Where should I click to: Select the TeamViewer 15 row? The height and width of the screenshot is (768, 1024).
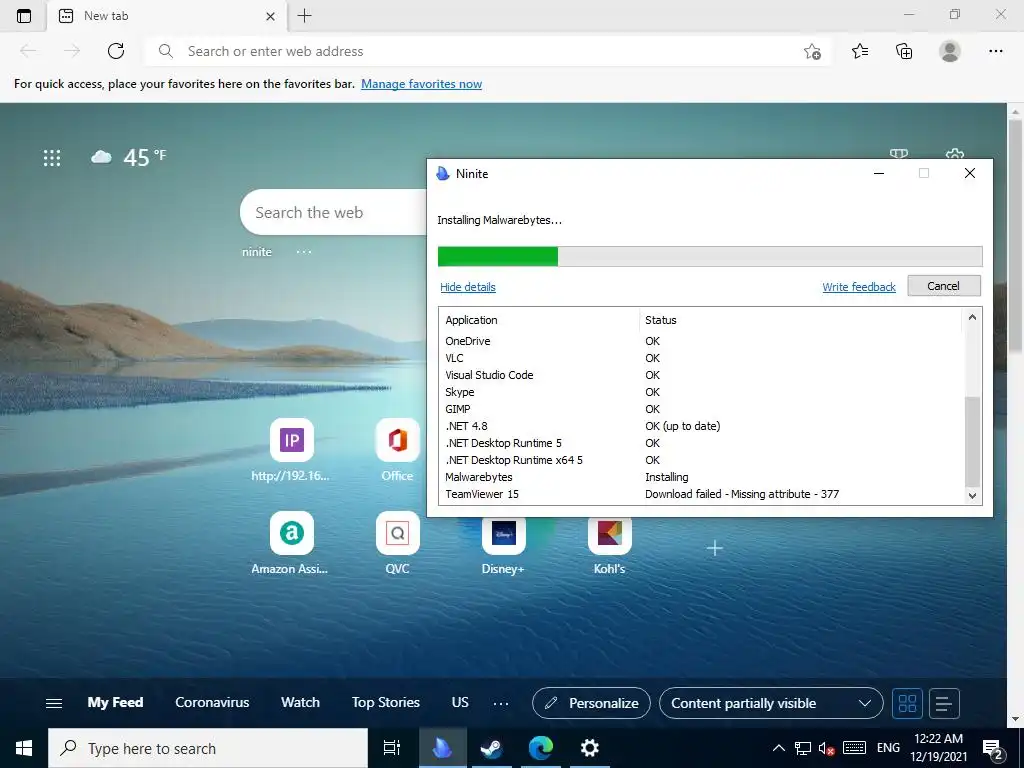coord(702,494)
